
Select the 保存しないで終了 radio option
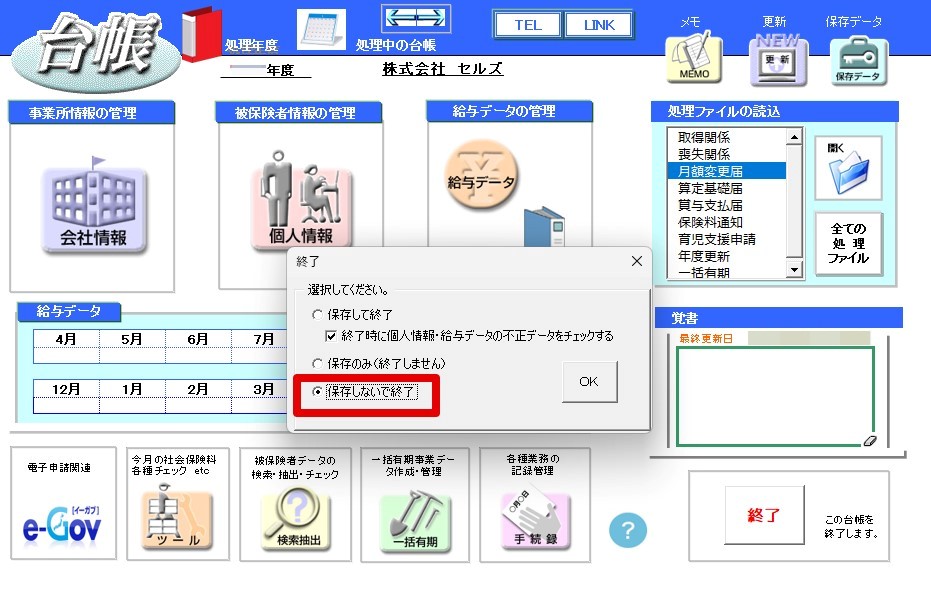pyautogui.click(x=317, y=391)
